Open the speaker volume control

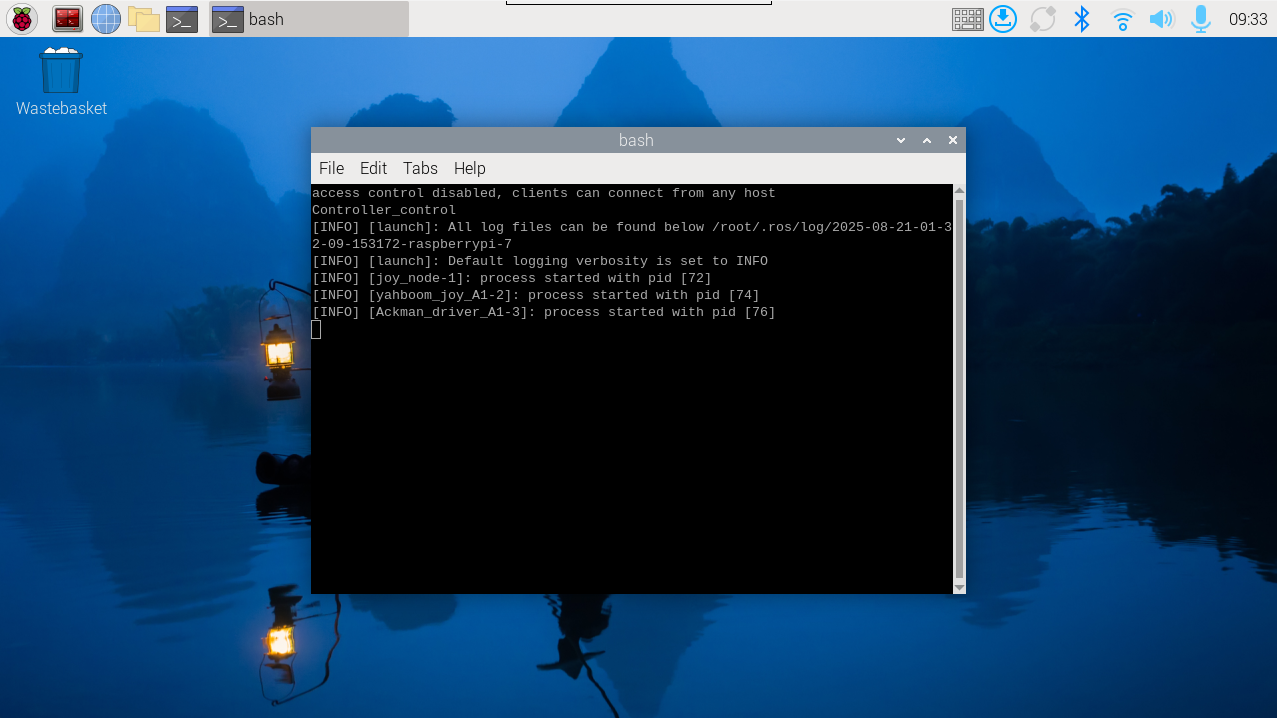1160,19
